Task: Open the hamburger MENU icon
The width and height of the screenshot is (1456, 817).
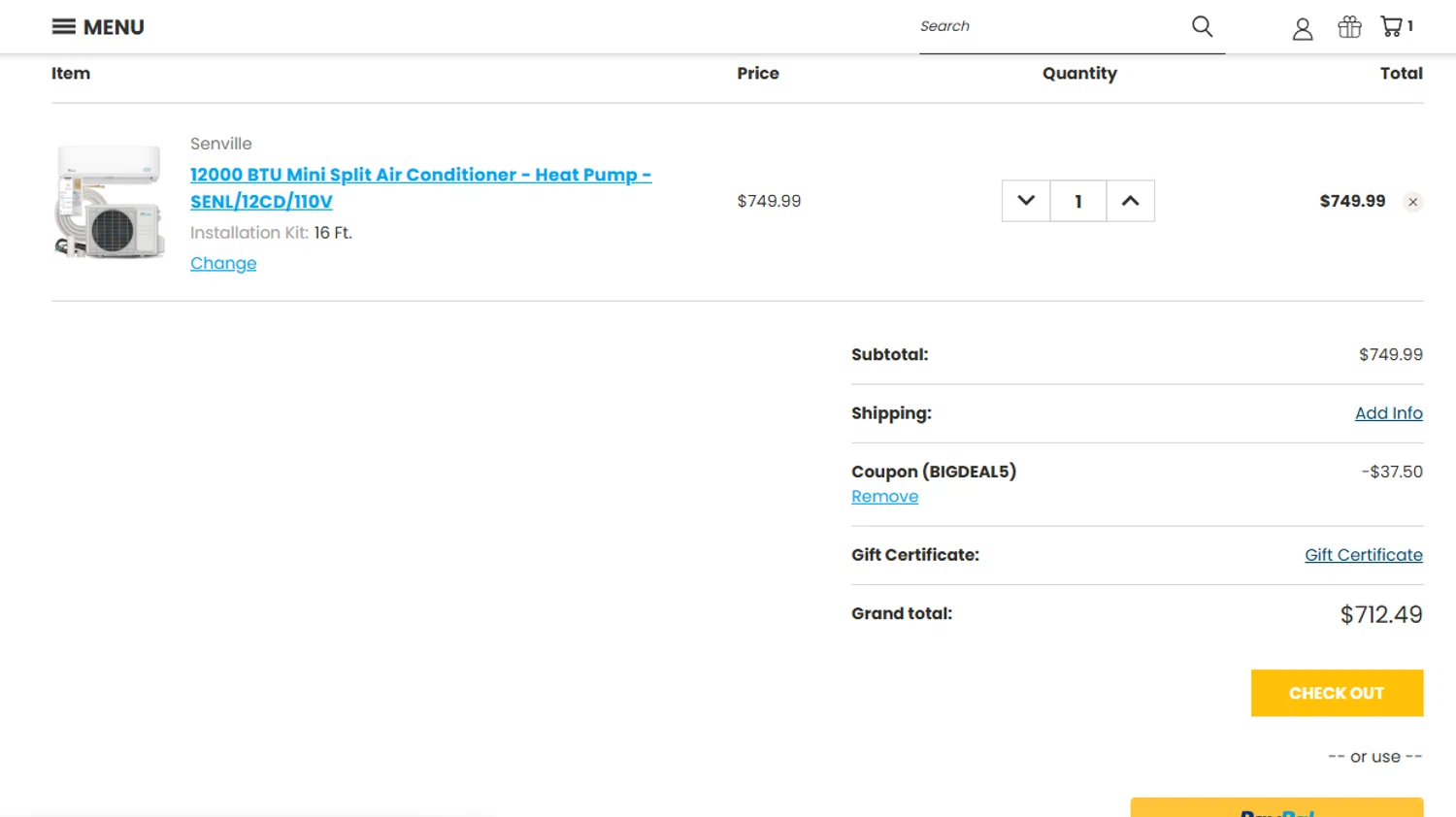Action: (x=64, y=26)
